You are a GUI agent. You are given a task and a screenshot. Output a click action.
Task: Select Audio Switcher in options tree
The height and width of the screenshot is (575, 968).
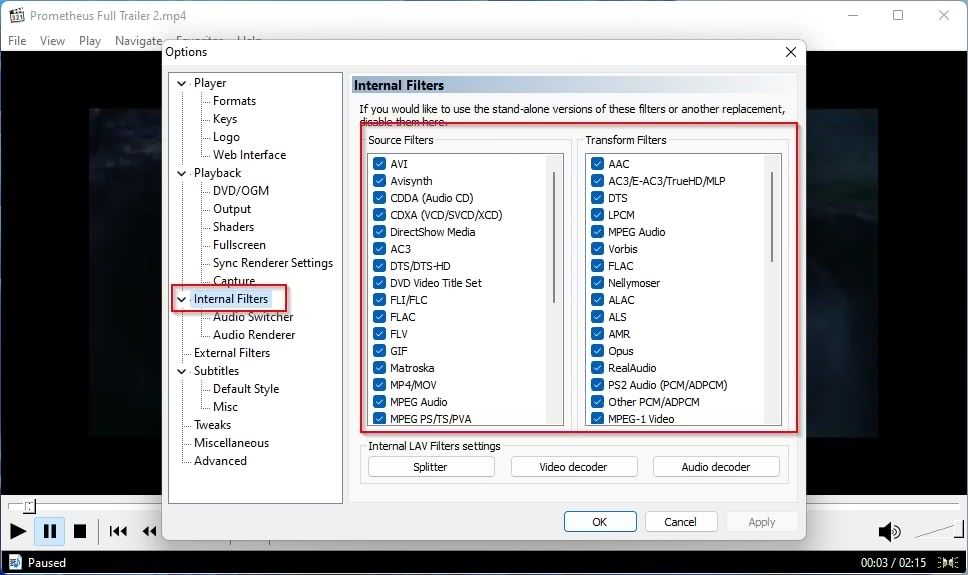coord(253,317)
